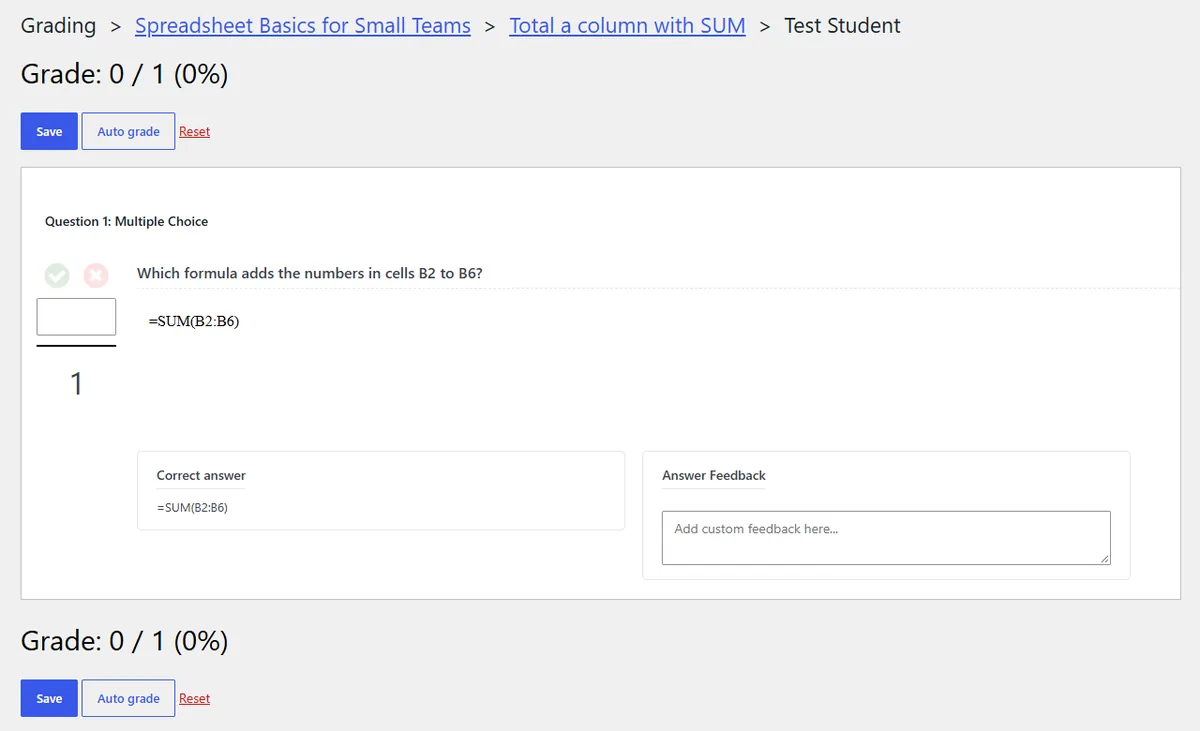This screenshot has height=731, width=1200.
Task: Click the top Grade: 0 / 1 (0%) text
Action: 125,74
